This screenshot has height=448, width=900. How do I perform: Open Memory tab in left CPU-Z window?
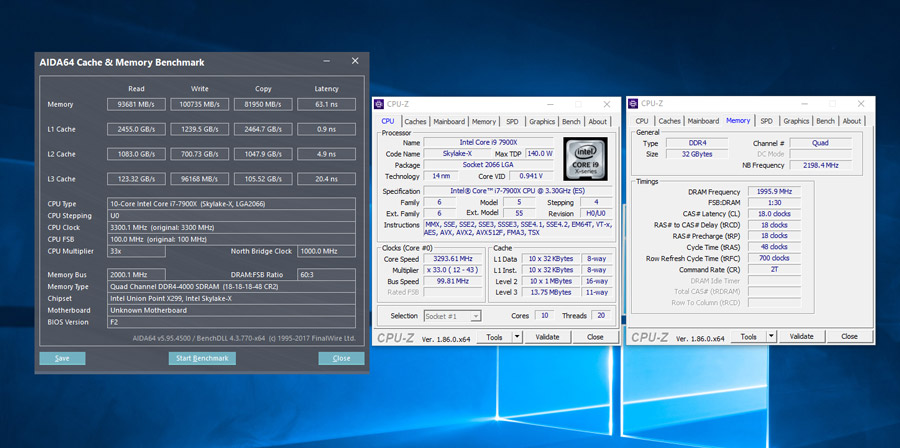click(x=484, y=122)
